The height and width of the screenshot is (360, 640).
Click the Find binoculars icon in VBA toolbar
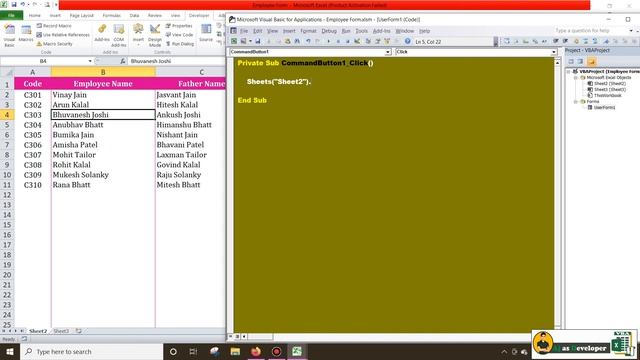[x=297, y=41]
